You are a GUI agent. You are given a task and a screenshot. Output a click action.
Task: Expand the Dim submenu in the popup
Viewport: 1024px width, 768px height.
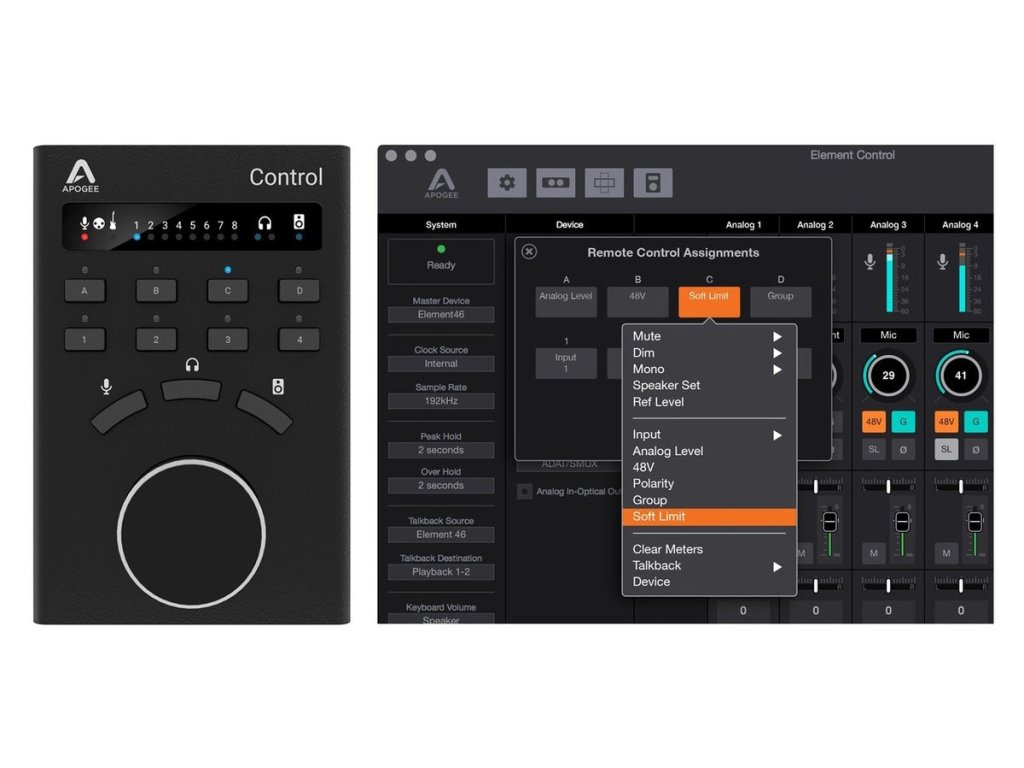point(709,353)
